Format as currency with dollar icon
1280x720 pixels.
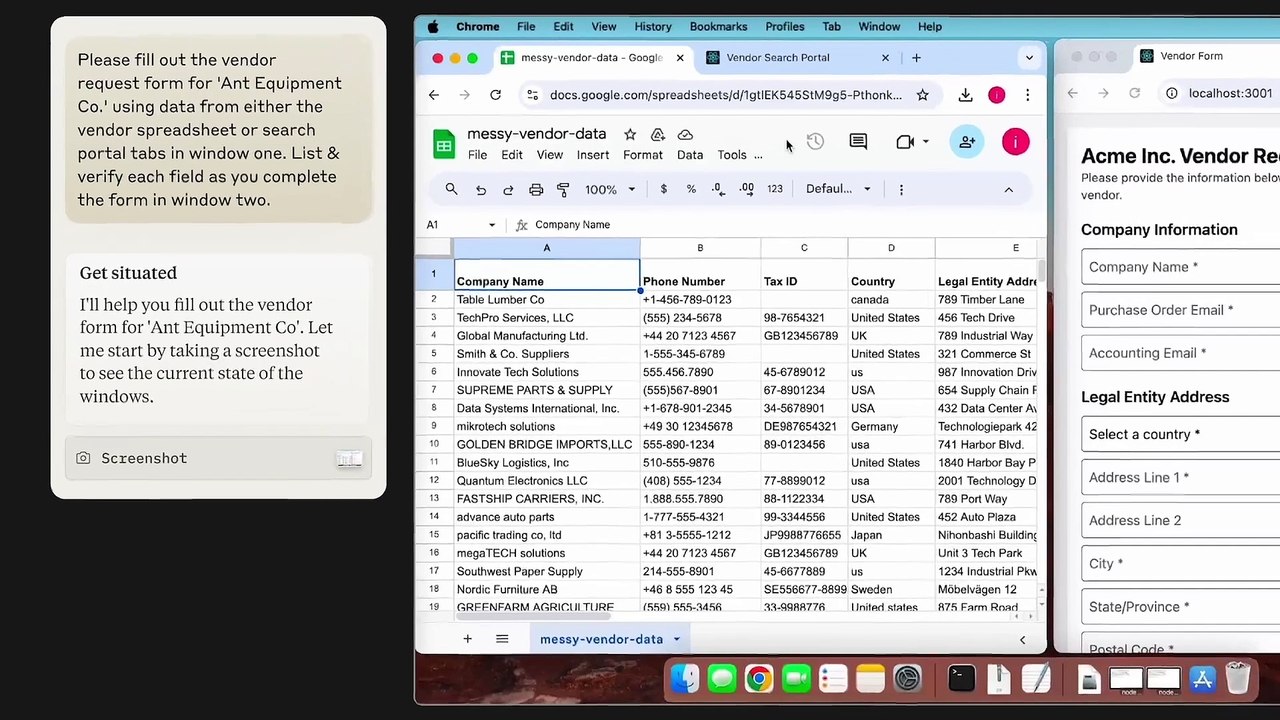663,189
